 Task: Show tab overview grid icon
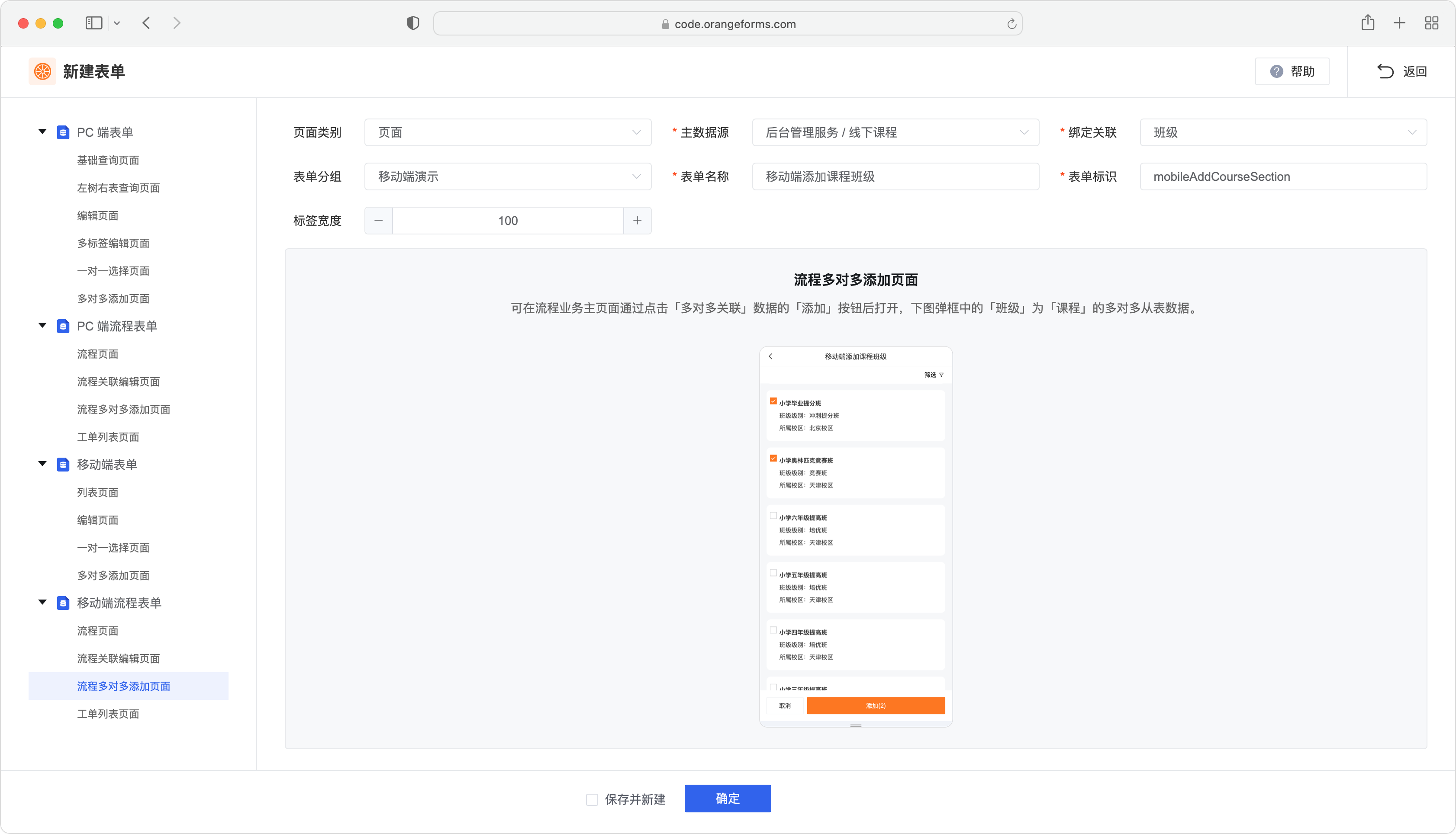[1431, 23]
